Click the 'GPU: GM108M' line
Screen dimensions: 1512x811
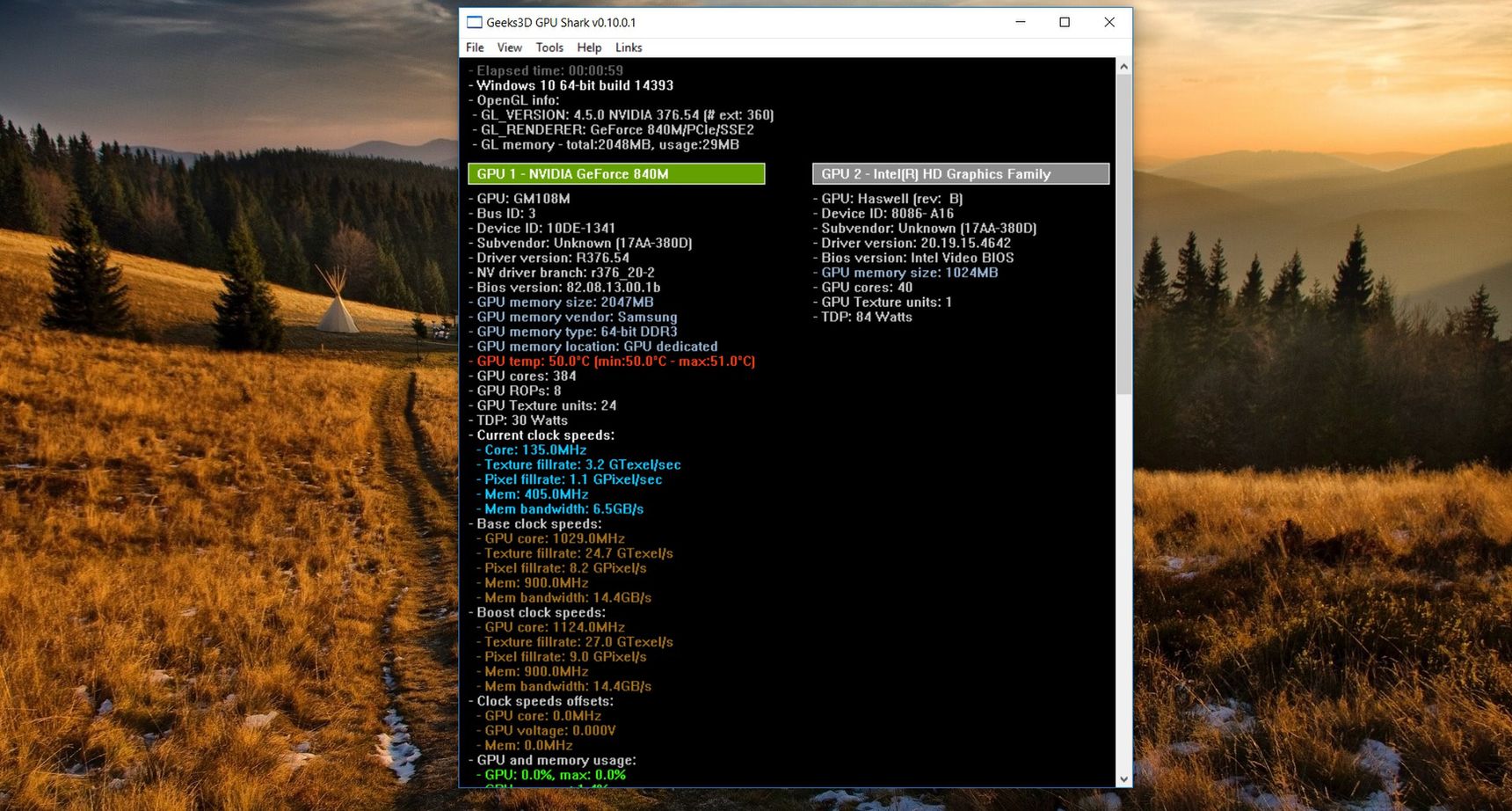point(519,199)
